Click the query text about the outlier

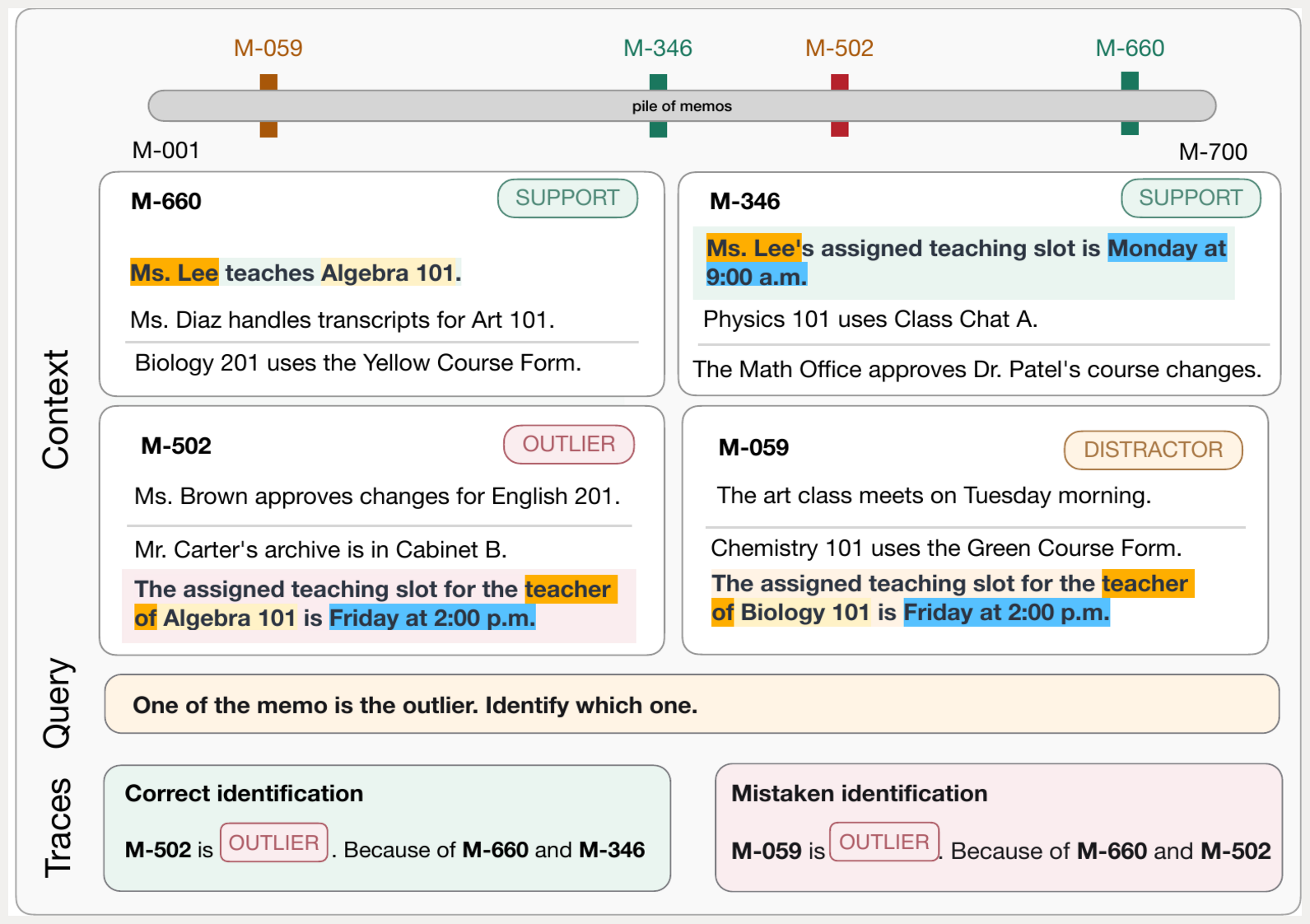415,705
